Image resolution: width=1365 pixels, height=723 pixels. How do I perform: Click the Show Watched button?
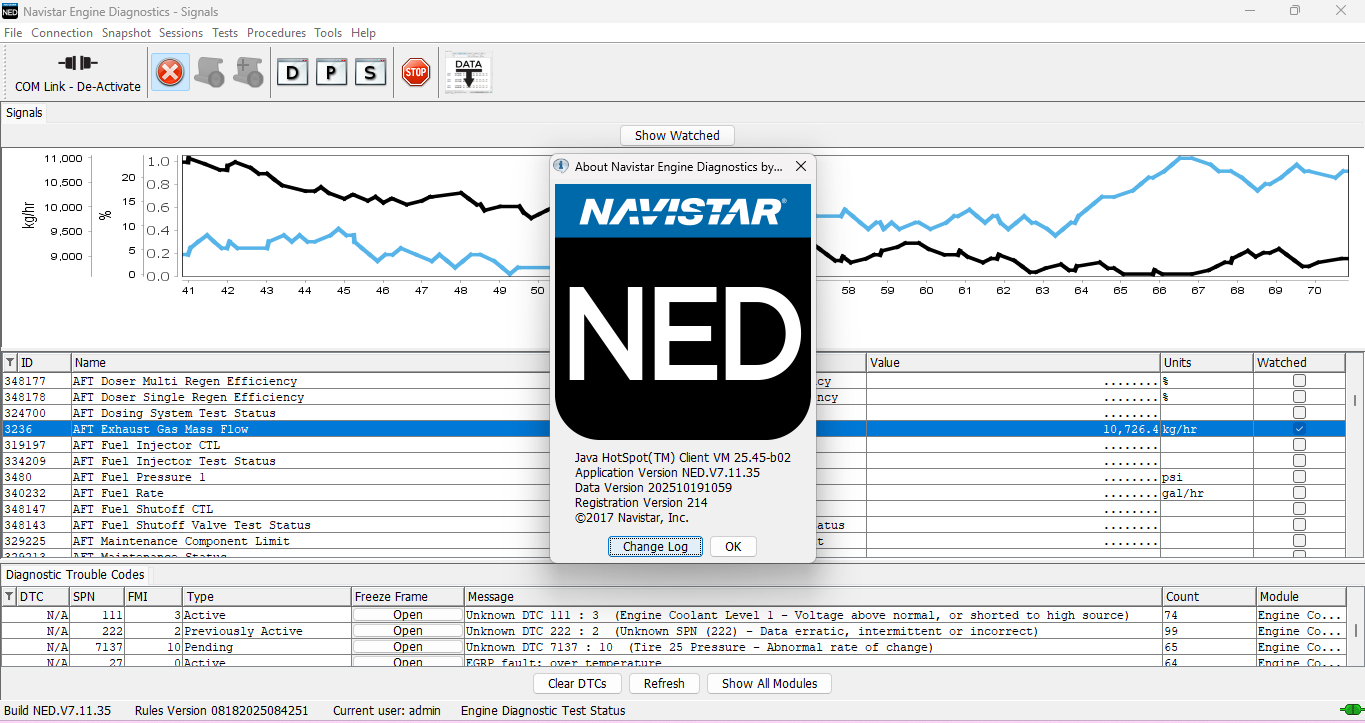[x=677, y=135]
